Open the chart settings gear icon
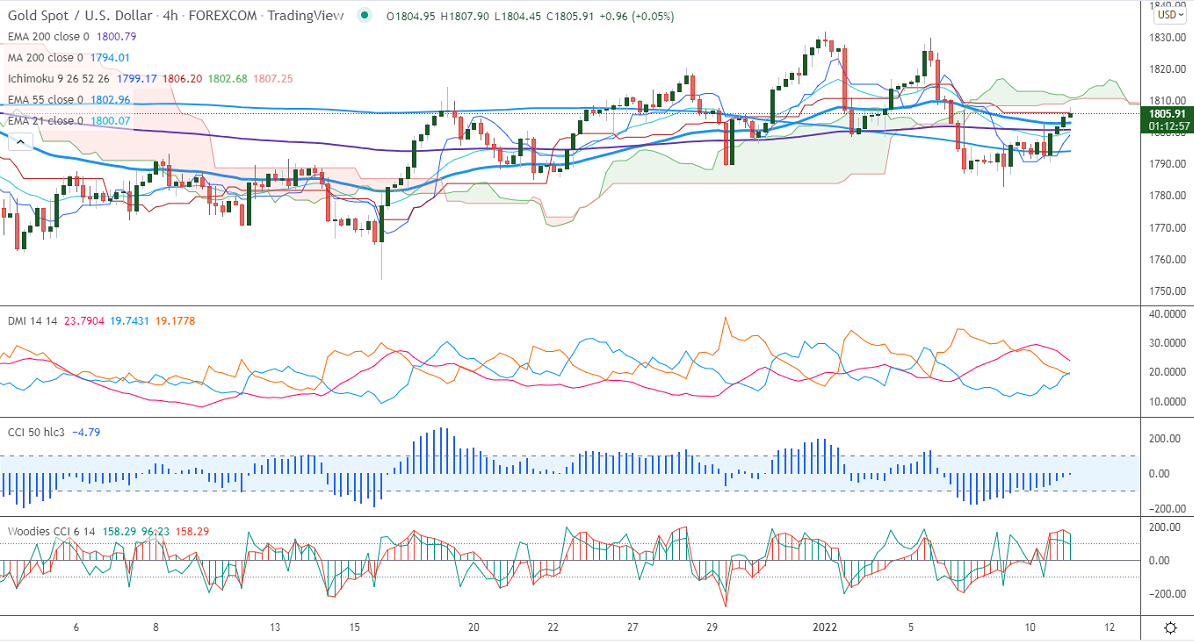 [1170, 628]
